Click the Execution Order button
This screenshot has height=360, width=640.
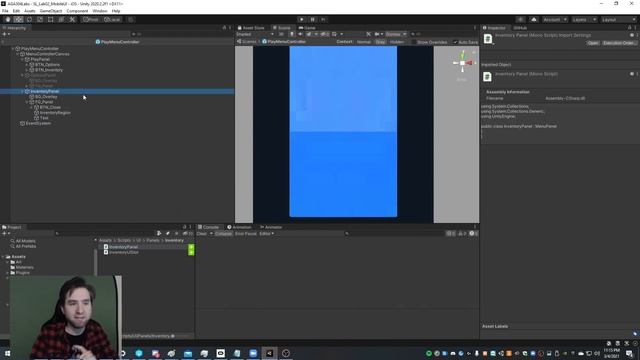pyautogui.click(x=619, y=43)
